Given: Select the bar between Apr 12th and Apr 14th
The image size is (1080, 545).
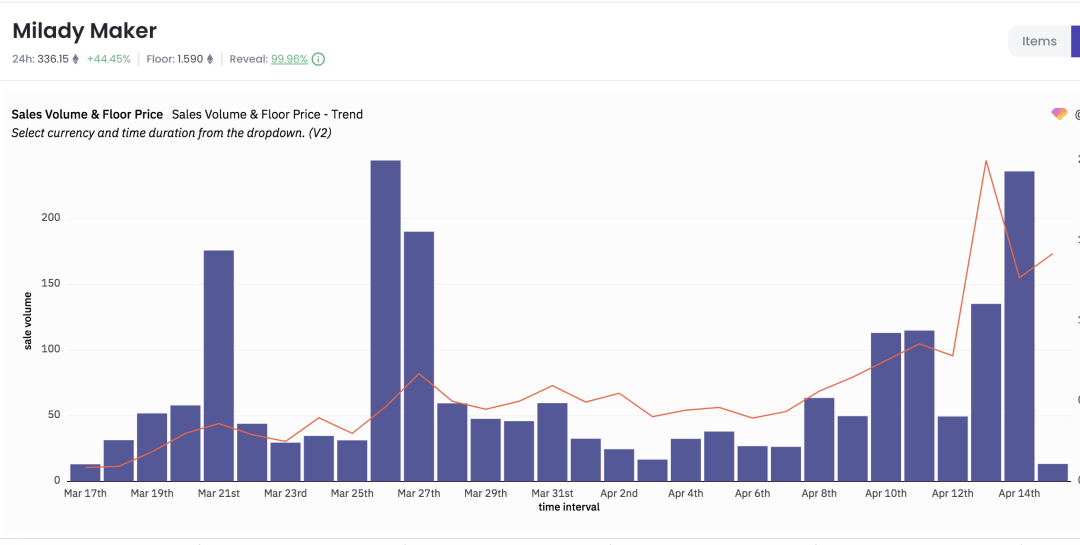Looking at the screenshot, I should tap(986, 393).
